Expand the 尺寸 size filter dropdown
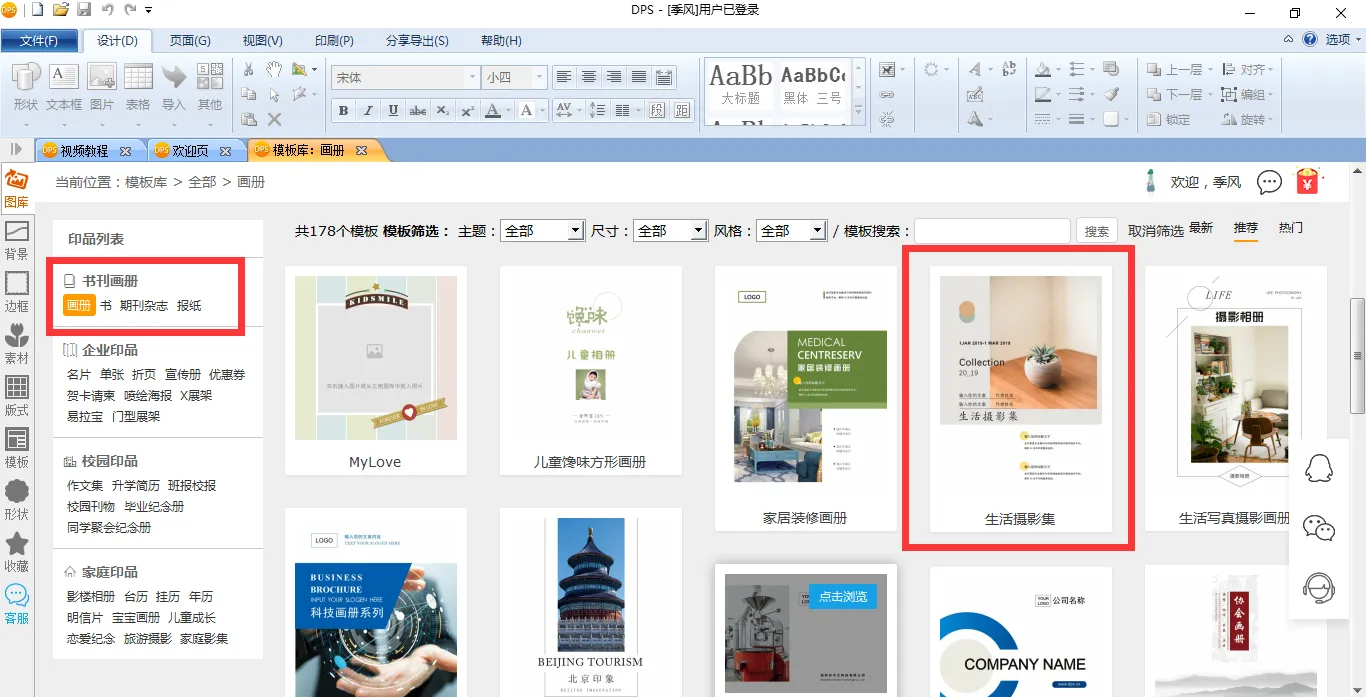The height and width of the screenshot is (697, 1366). pyautogui.click(x=699, y=231)
